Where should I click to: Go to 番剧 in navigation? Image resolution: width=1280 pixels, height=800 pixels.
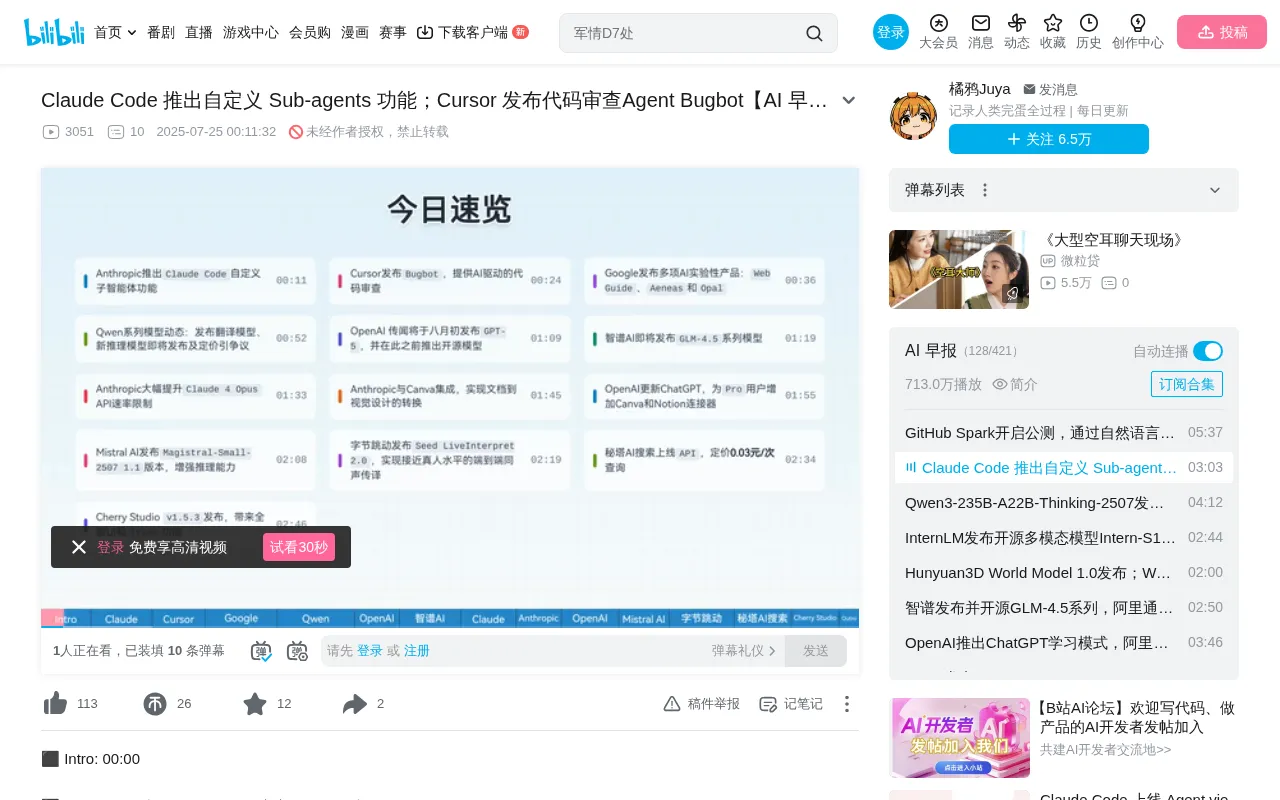tap(161, 32)
